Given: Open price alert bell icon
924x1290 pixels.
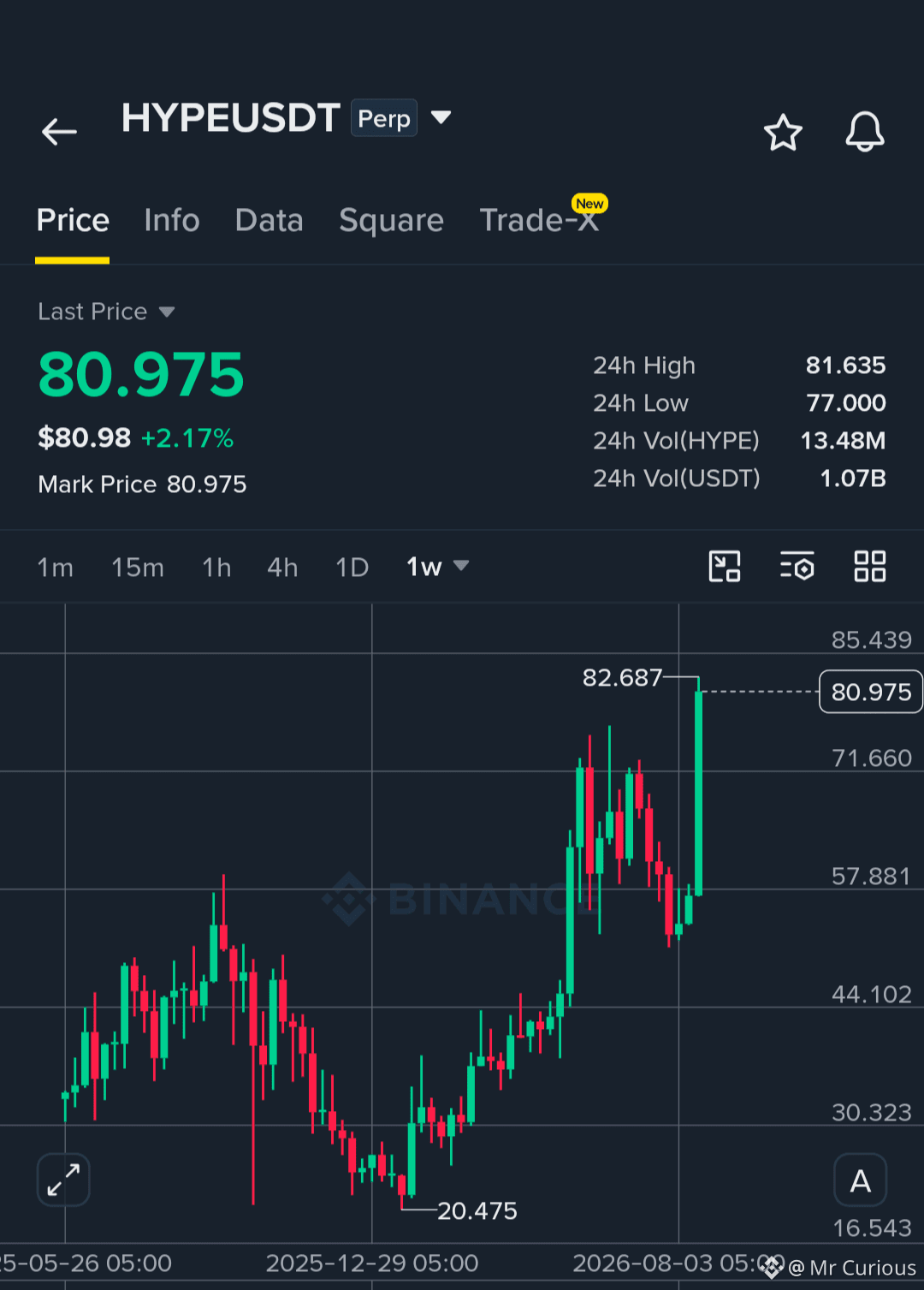Looking at the screenshot, I should (x=865, y=132).
